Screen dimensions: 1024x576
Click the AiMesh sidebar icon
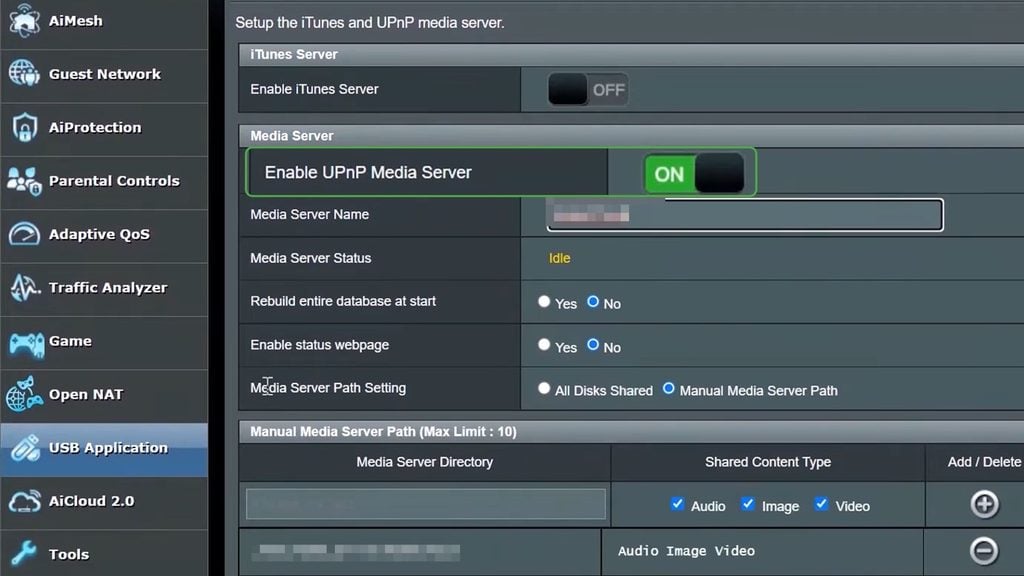click(x=24, y=20)
